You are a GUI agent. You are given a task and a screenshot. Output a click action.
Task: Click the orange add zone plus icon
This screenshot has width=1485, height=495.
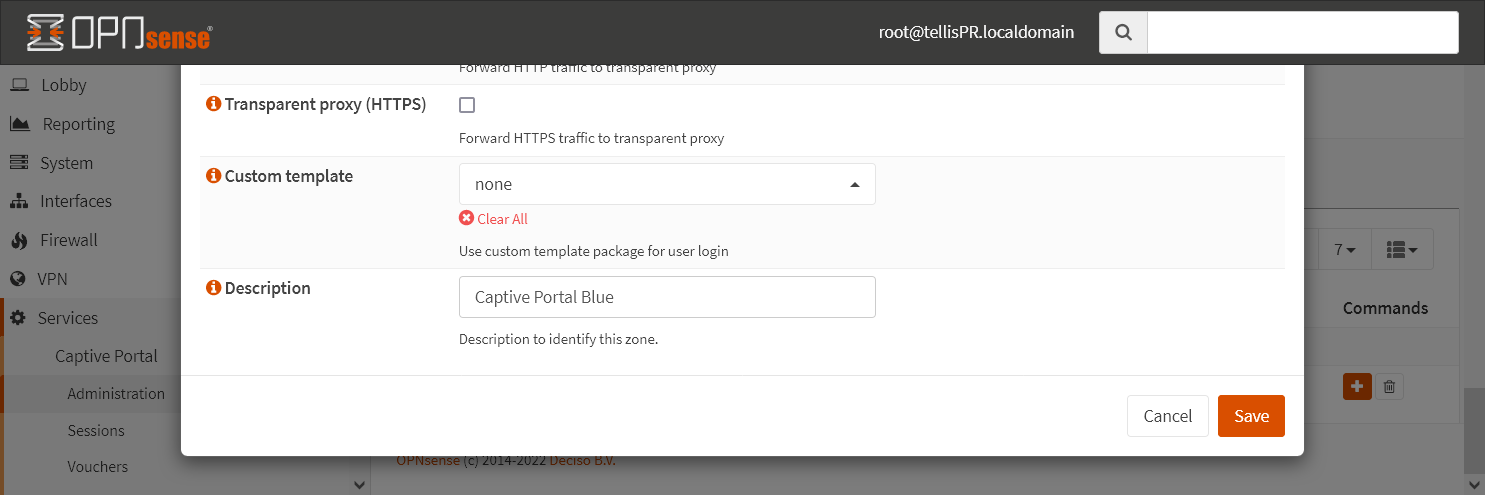pos(1357,386)
